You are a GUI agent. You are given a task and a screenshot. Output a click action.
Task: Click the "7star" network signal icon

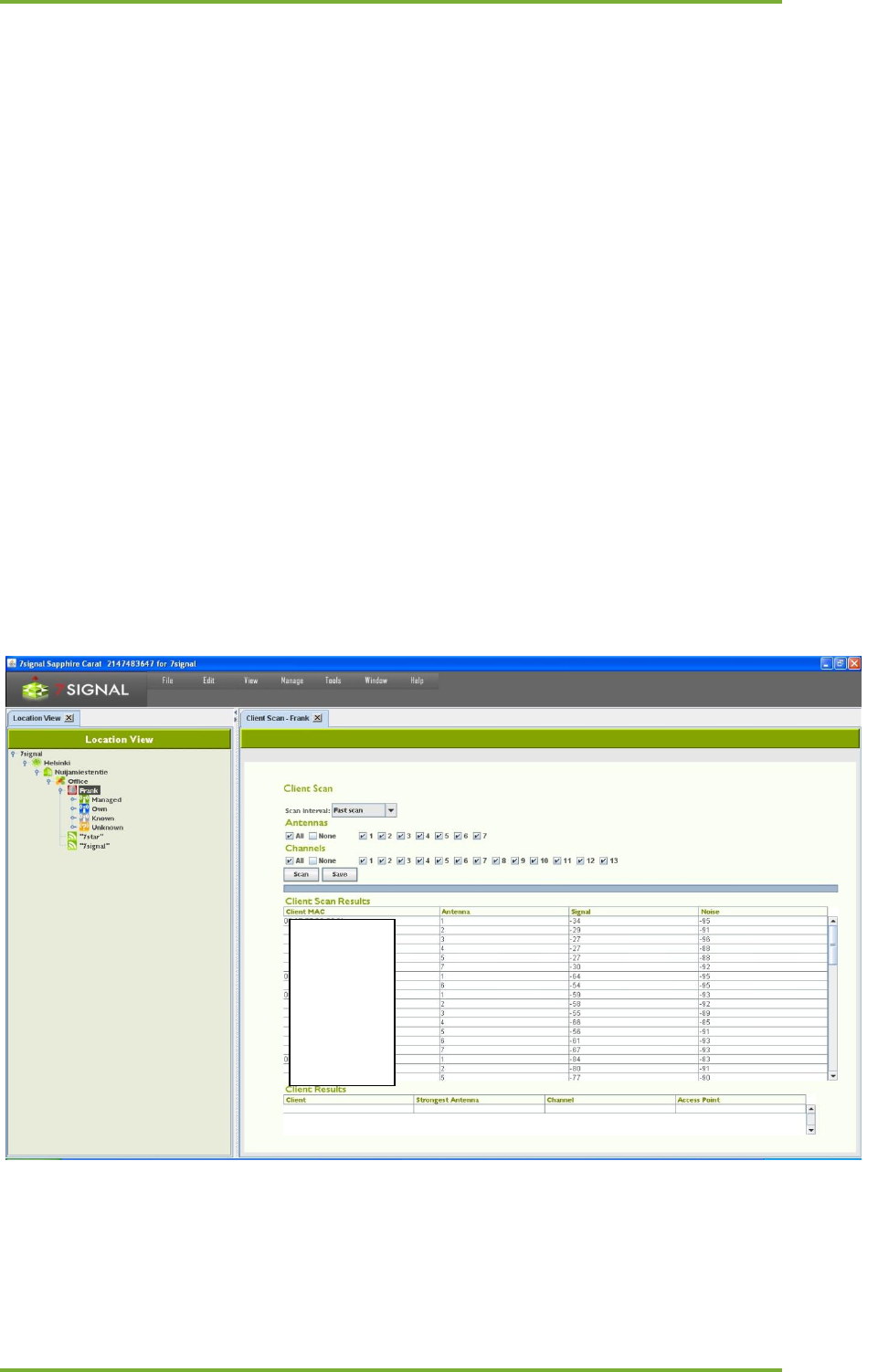[x=72, y=837]
